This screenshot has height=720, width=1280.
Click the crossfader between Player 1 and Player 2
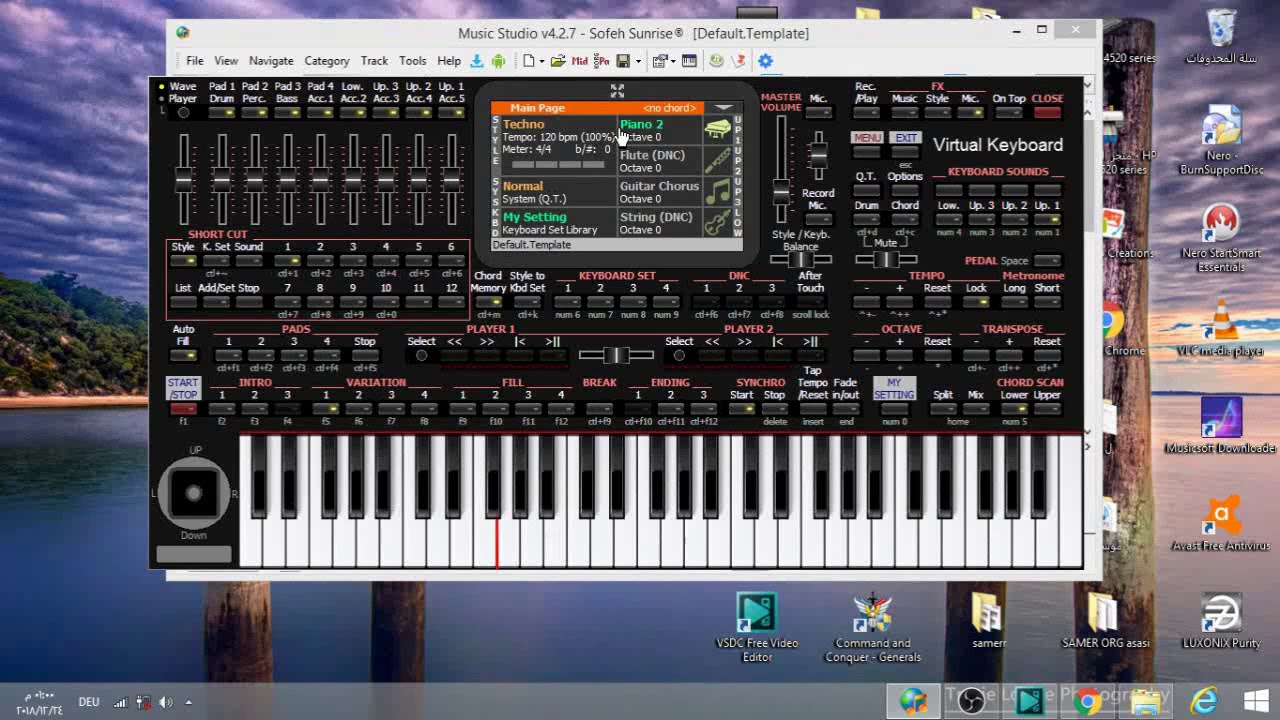[616, 355]
